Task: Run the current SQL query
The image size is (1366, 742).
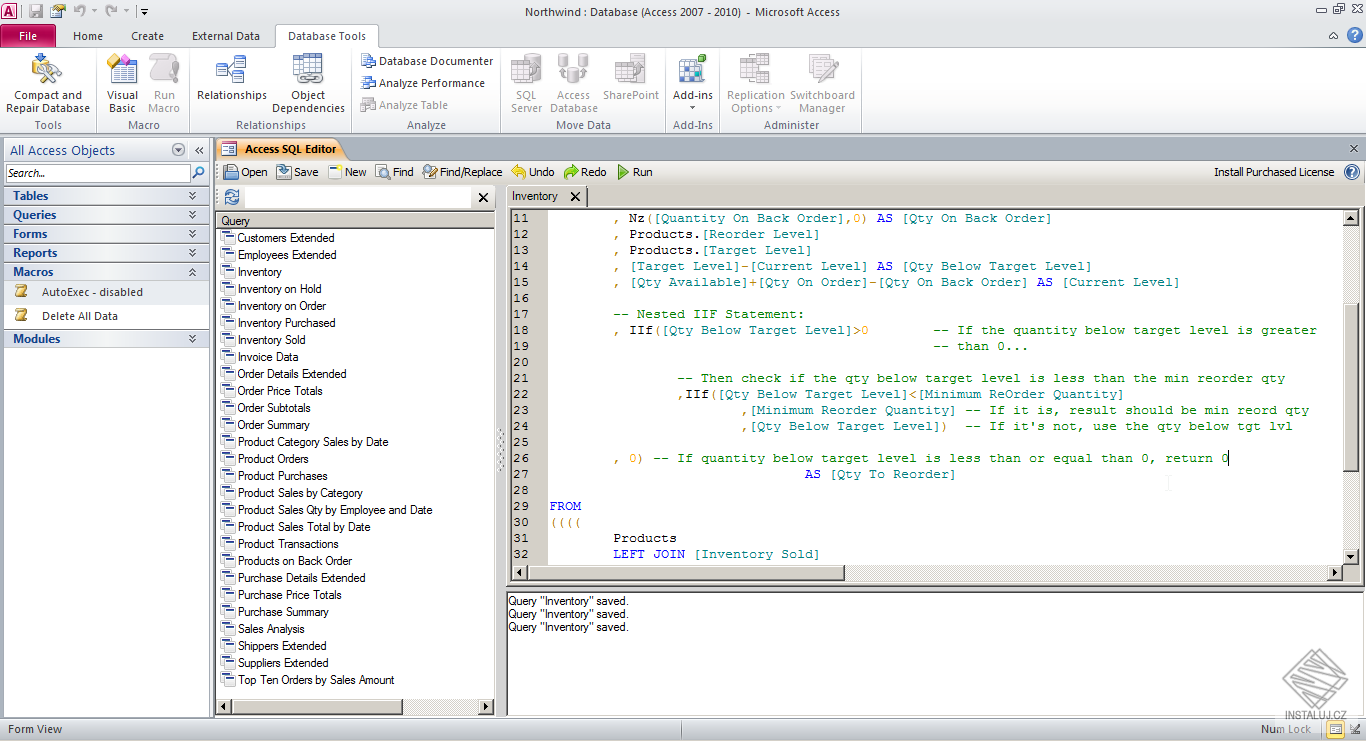Action: tap(635, 172)
